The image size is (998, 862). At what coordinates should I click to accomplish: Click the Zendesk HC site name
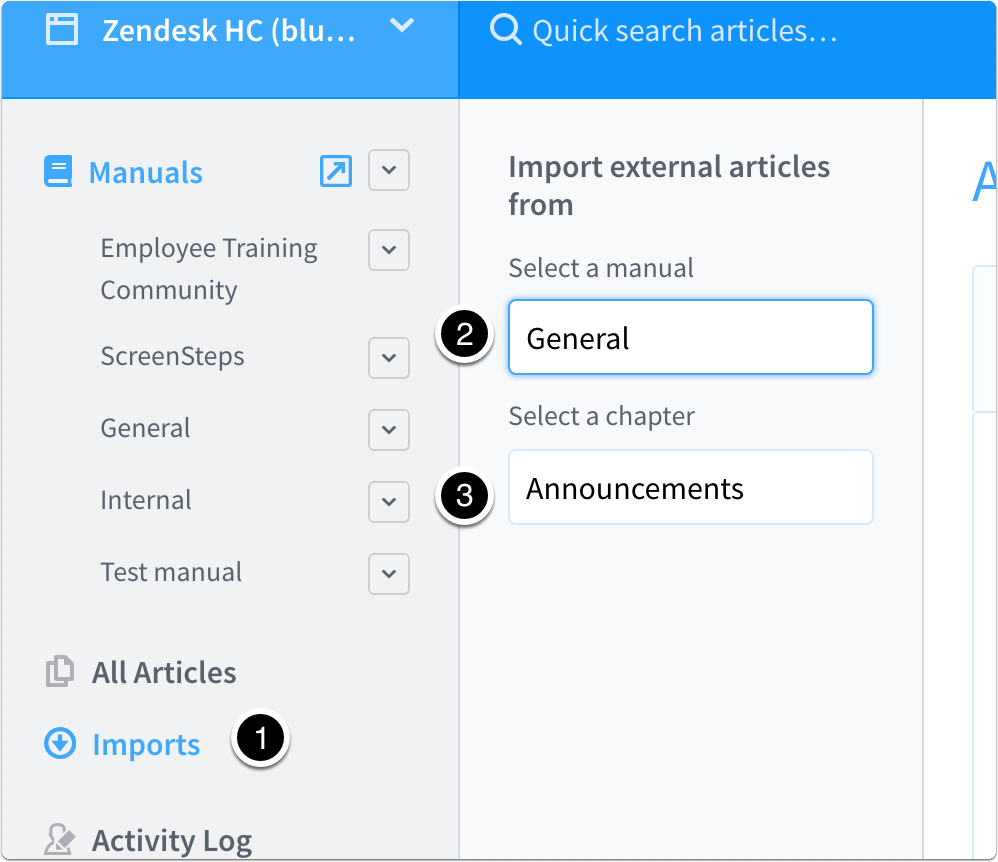click(x=229, y=31)
